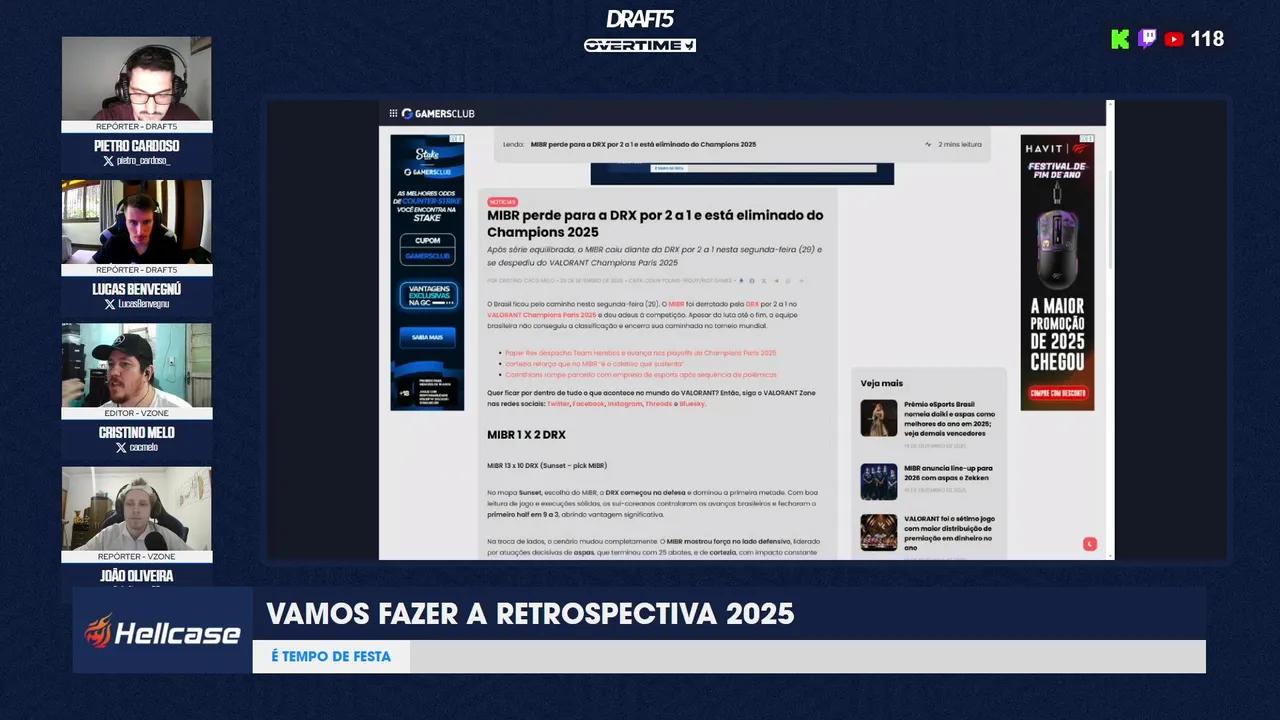The height and width of the screenshot is (720, 1280).
Task: Click the GamersClub logo in the header
Action: (438, 114)
